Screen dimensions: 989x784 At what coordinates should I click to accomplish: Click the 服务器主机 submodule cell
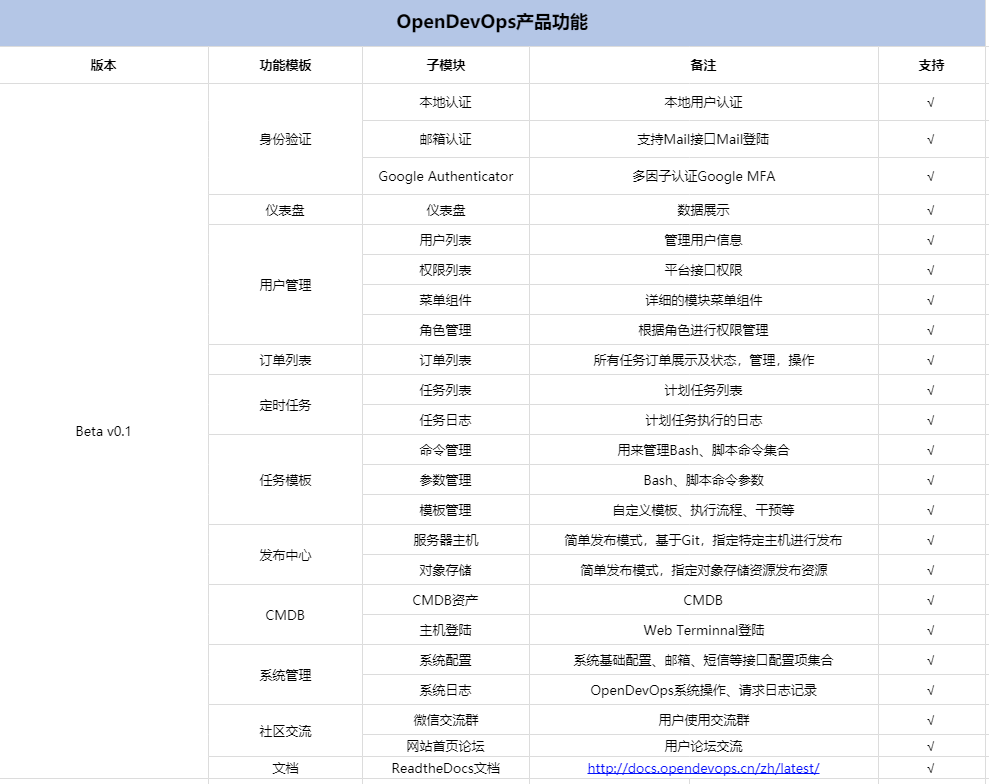coord(446,540)
